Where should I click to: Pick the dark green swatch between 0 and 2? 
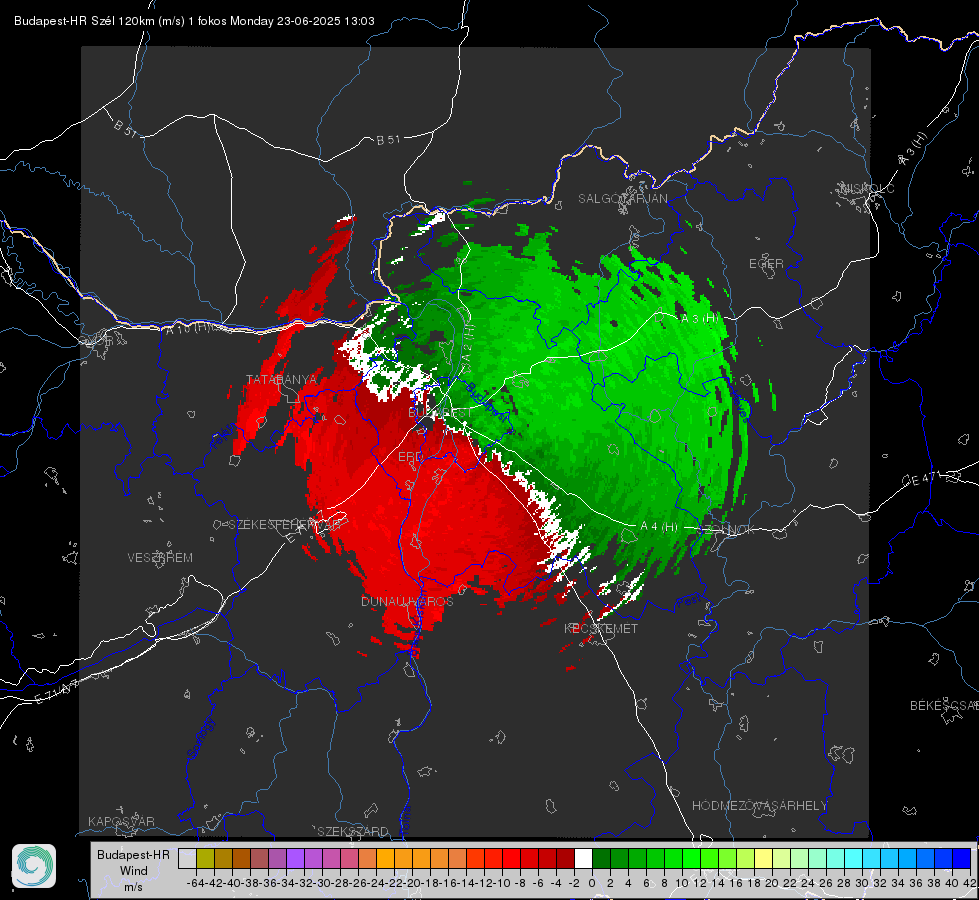(601, 858)
